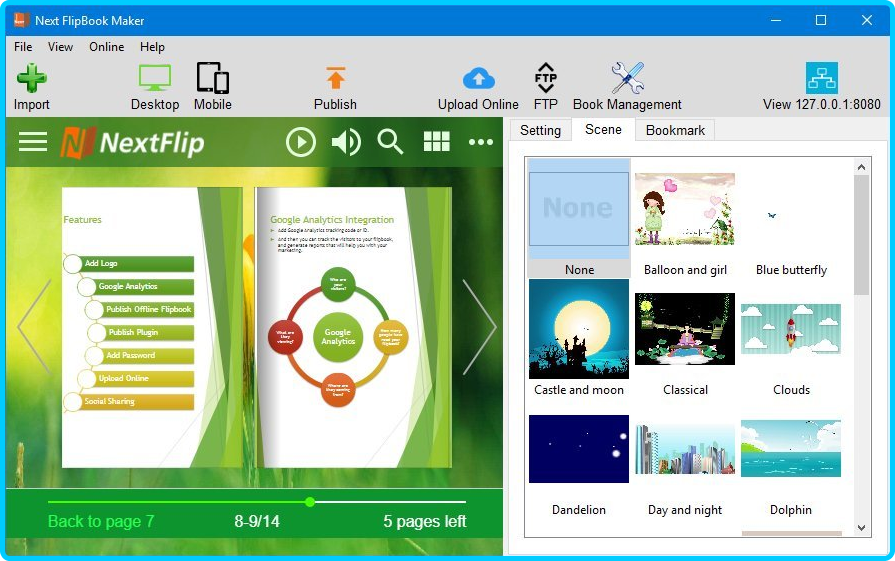Click Upload Online bar on left page
The width and height of the screenshot is (895, 561).
tap(136, 378)
